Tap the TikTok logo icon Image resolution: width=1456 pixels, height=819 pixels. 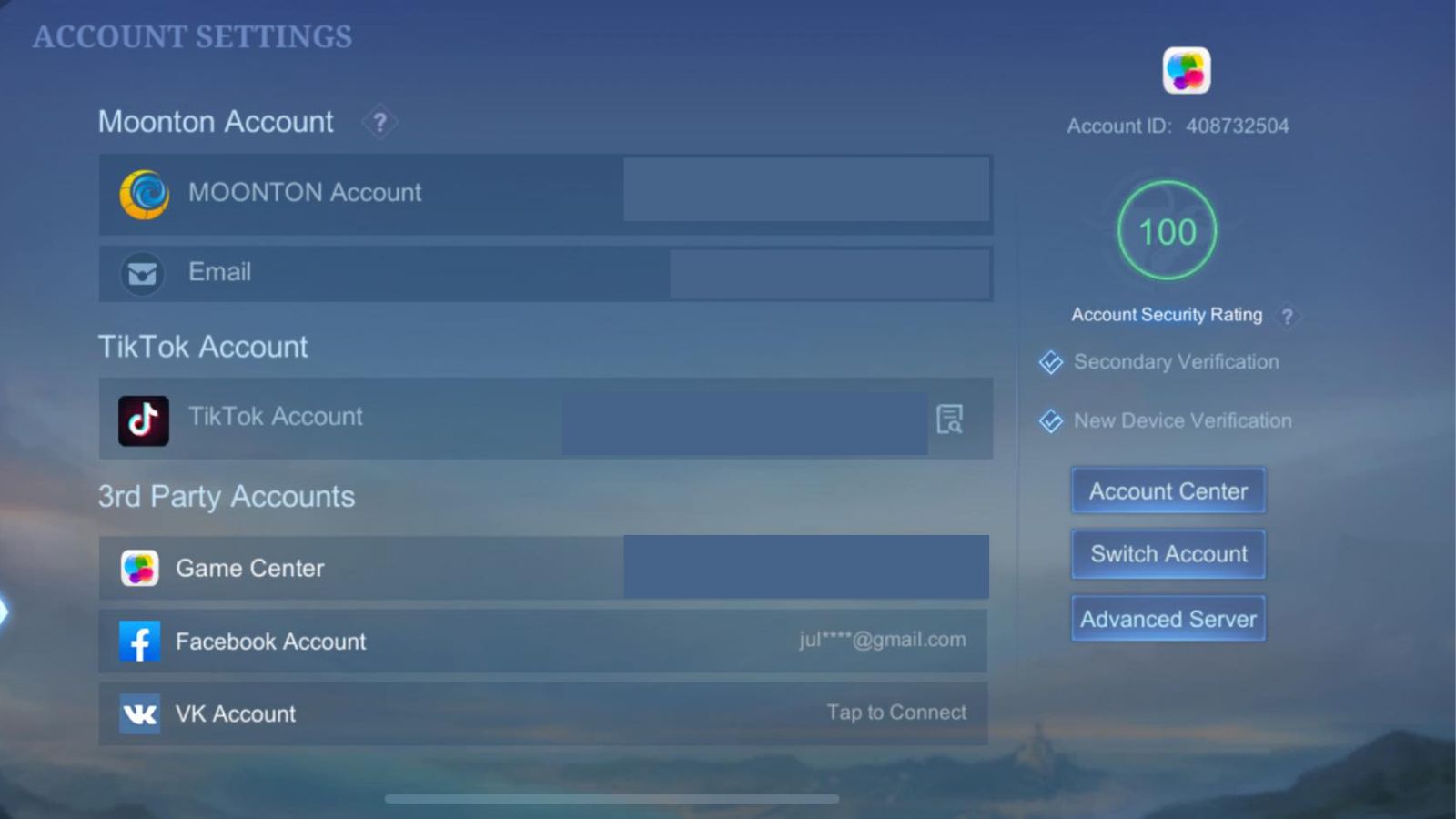143,420
